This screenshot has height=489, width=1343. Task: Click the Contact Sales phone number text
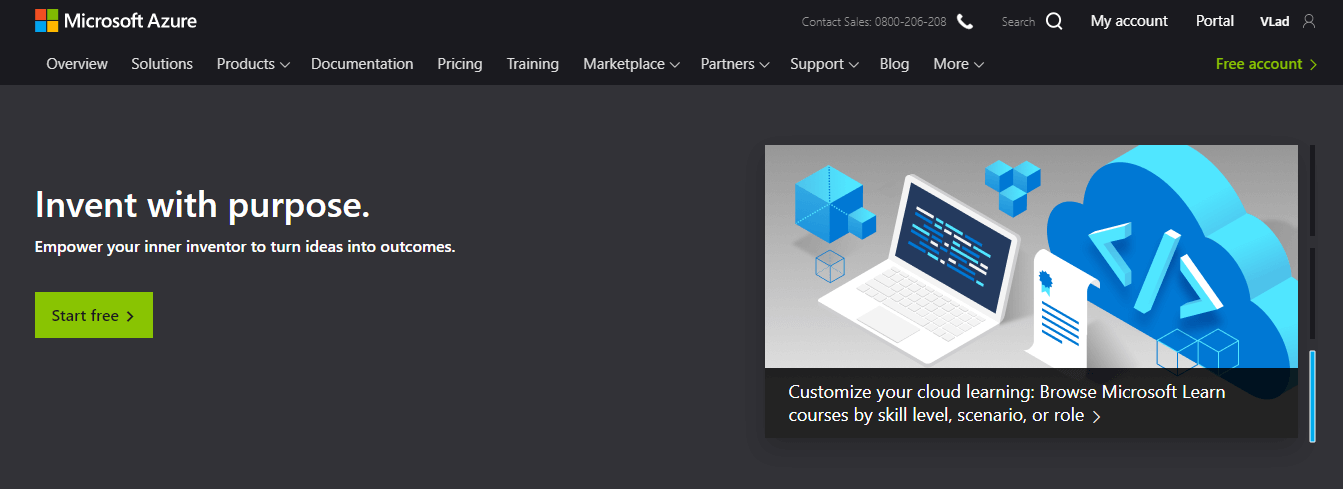click(x=874, y=22)
